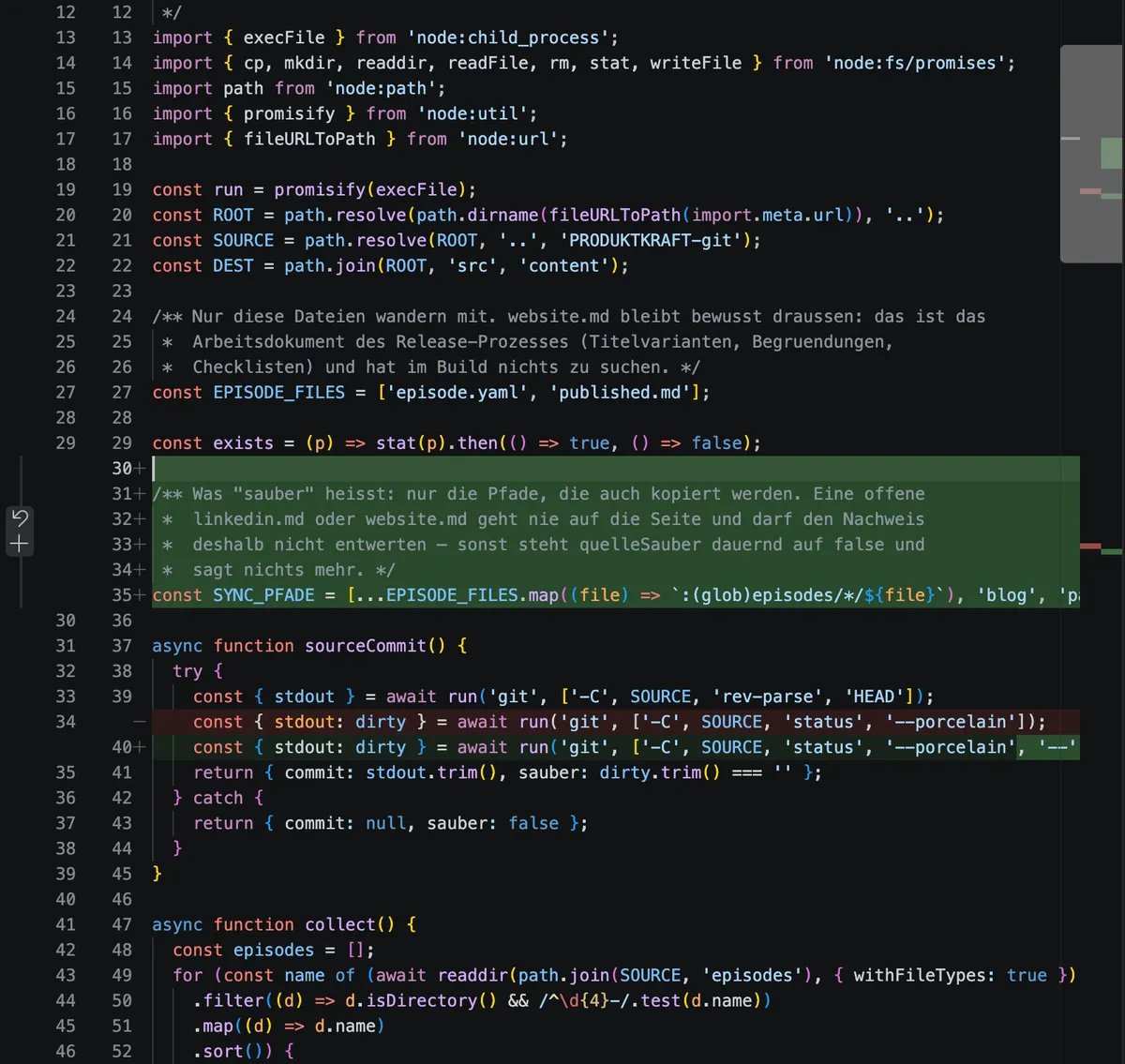Image resolution: width=1125 pixels, height=1064 pixels.
Task: Click 'DEST' in its const declaration
Action: (x=233, y=265)
